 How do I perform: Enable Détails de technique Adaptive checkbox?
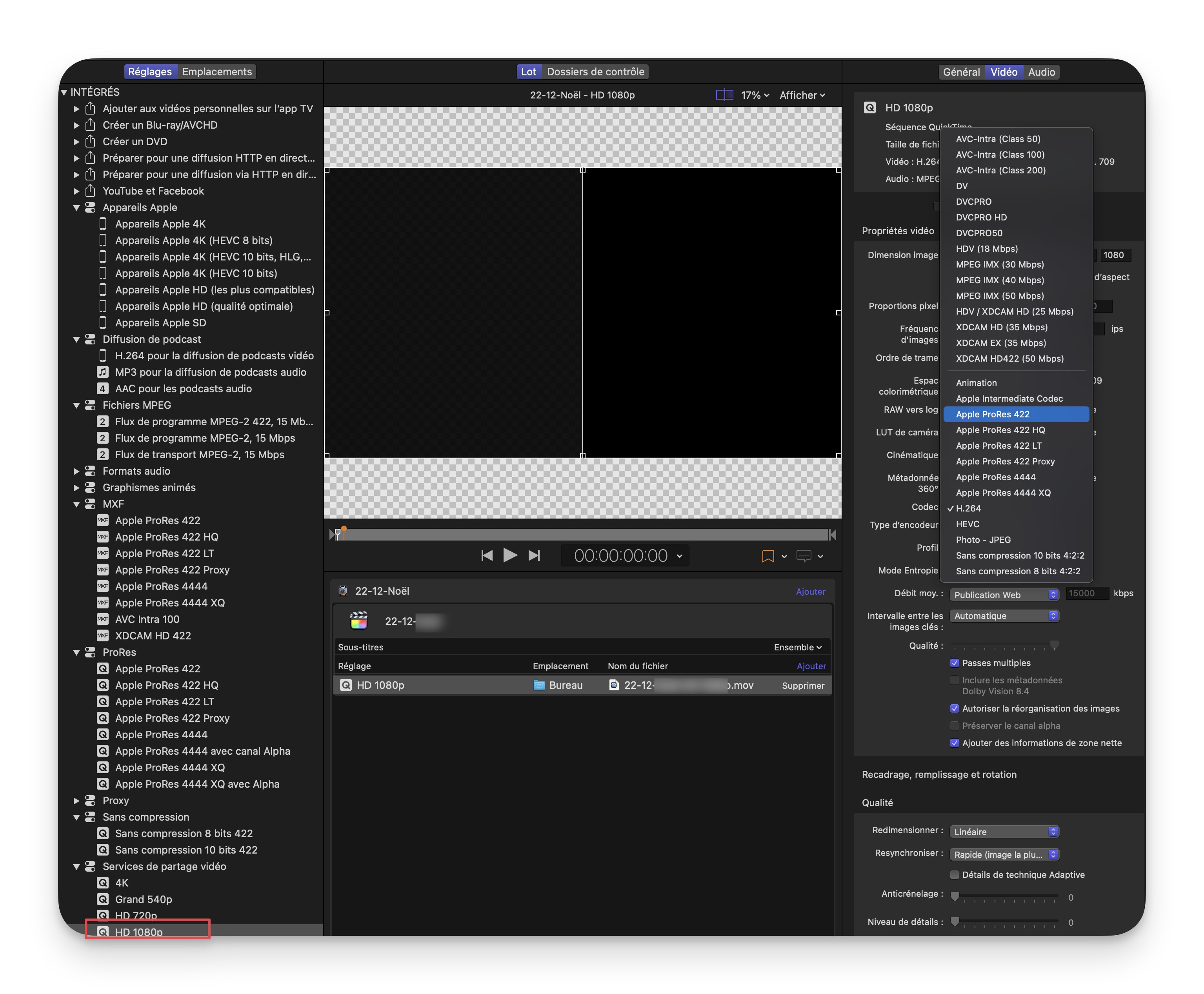tap(955, 874)
